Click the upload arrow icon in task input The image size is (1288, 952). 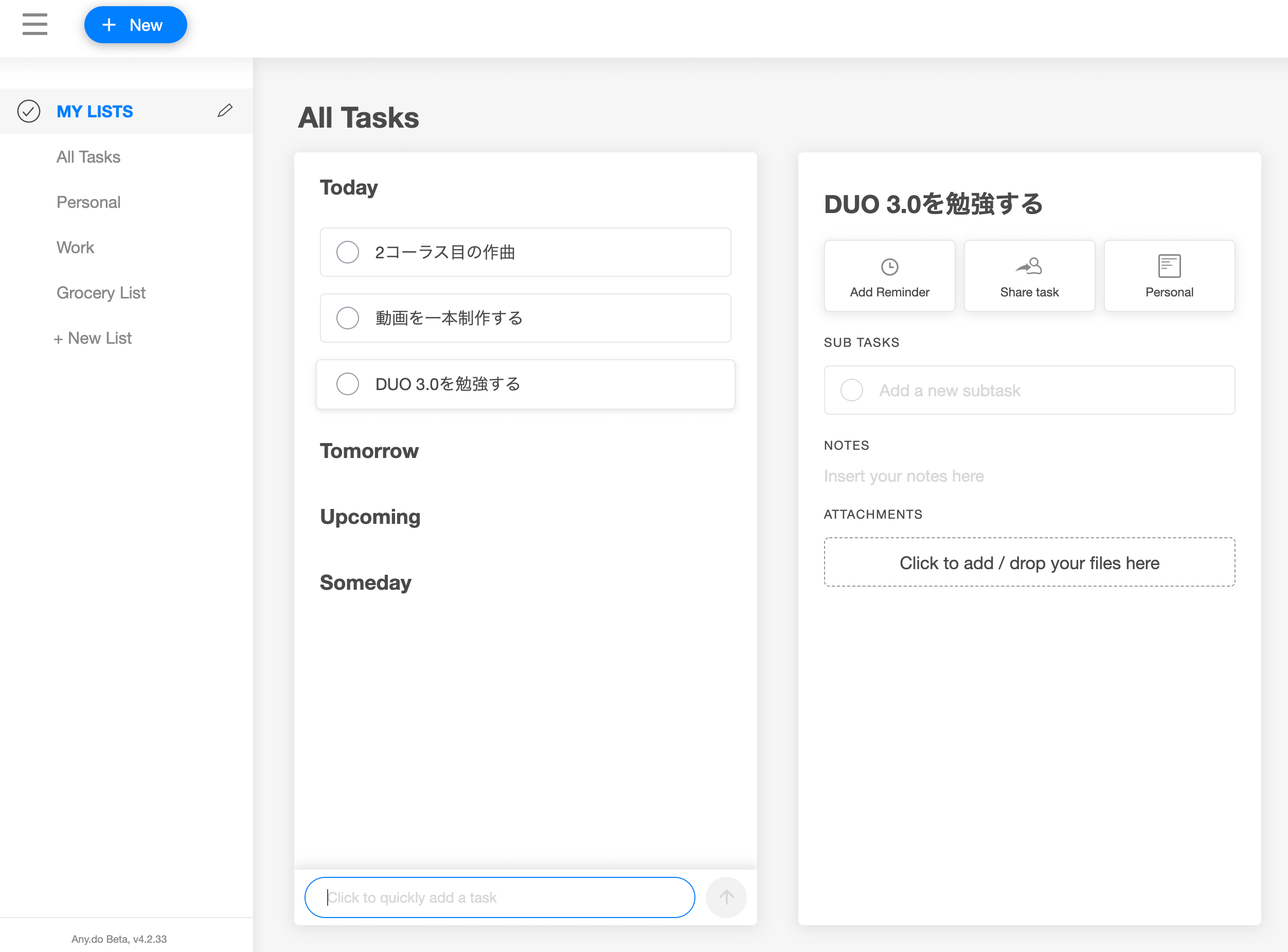coord(726,897)
